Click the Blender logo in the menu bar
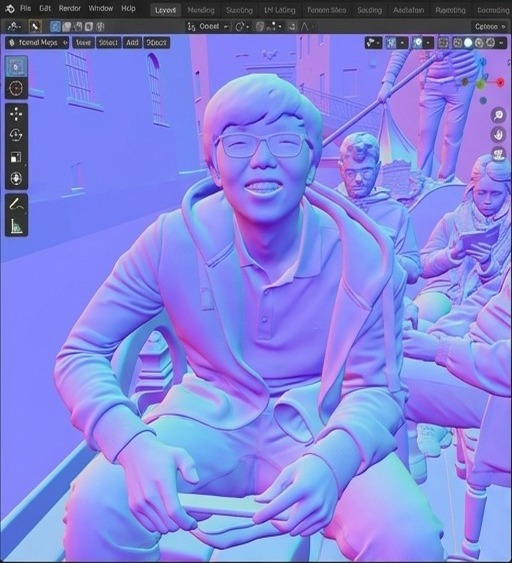The width and height of the screenshot is (512, 563). pyautogui.click(x=10, y=8)
